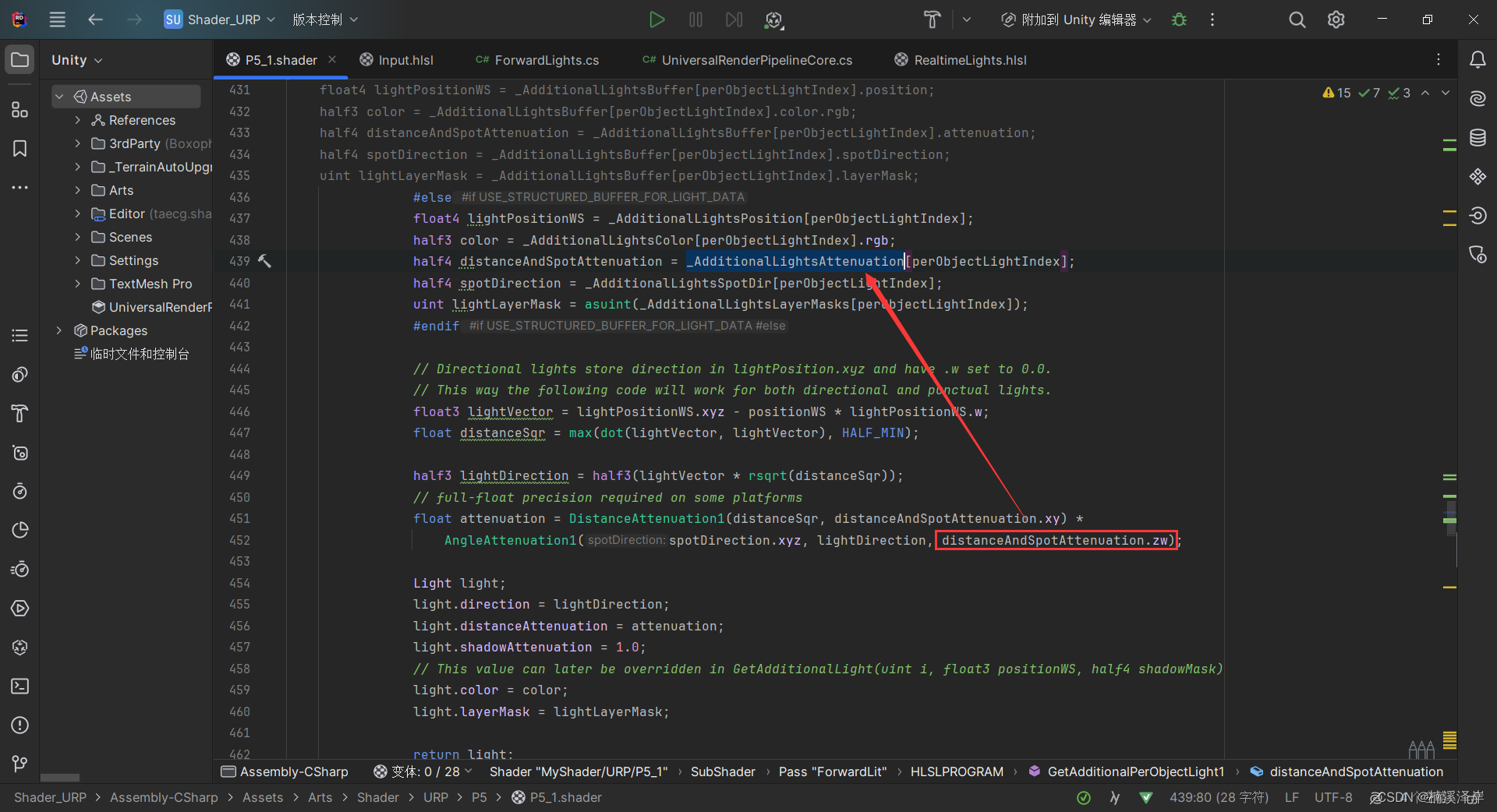Select 临时文件和控制台 in the tree
The height and width of the screenshot is (812, 1497).
pos(131,354)
